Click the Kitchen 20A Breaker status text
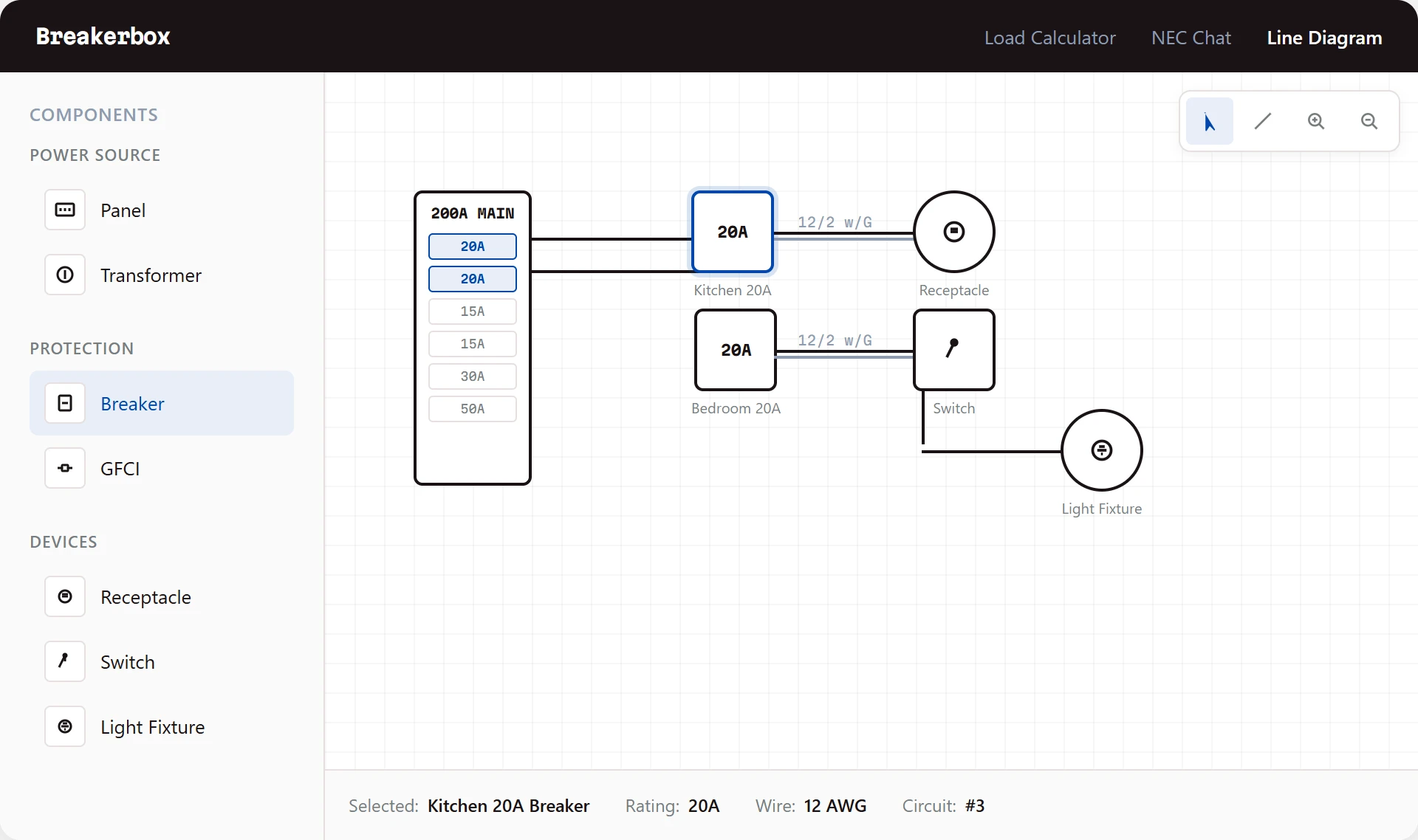 [x=508, y=806]
